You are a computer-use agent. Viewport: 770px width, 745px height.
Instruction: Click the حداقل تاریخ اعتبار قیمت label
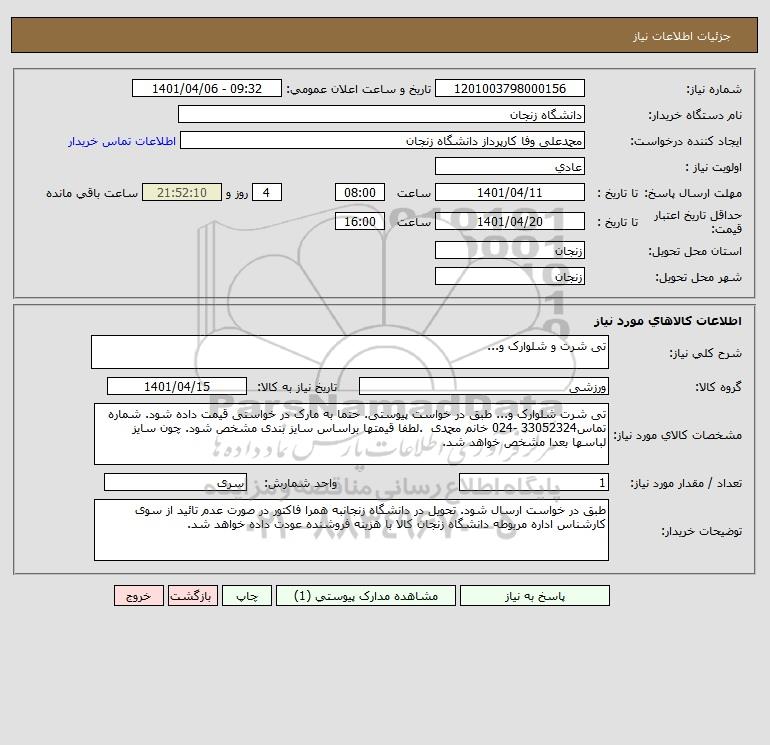(698, 222)
